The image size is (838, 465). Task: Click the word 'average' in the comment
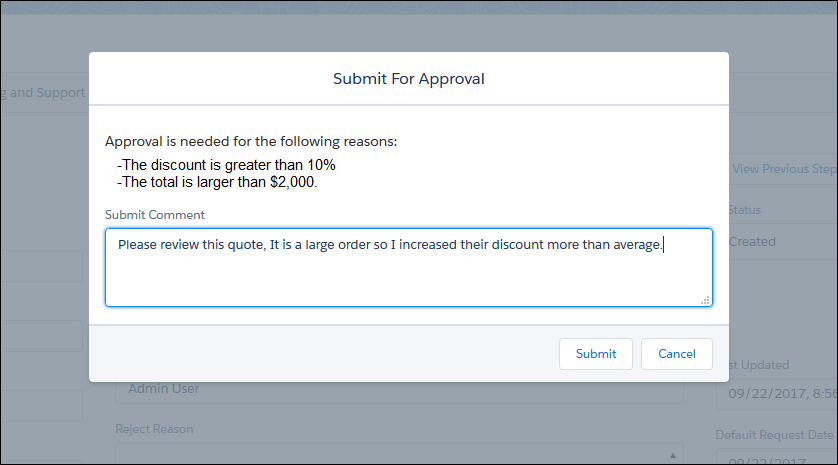pyautogui.click(x=633, y=244)
